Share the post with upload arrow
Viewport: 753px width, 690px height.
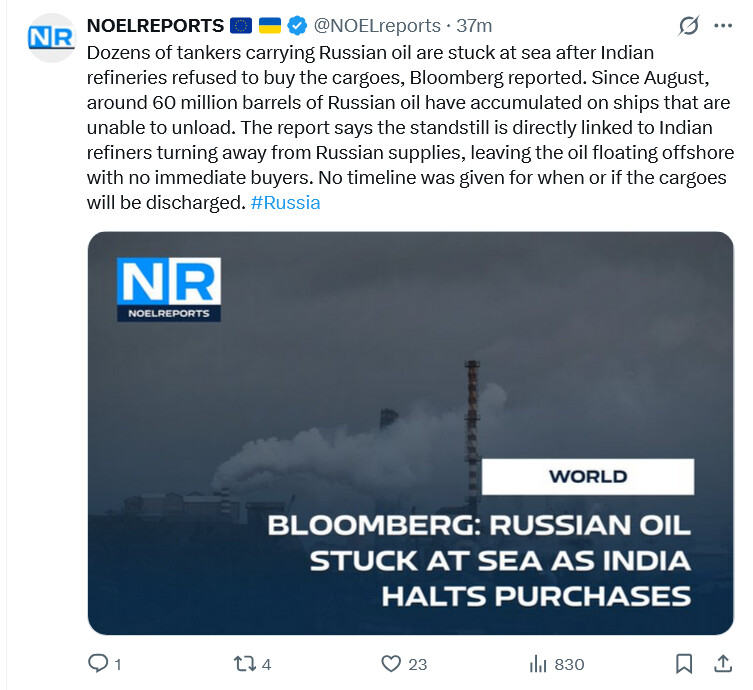coord(722,663)
